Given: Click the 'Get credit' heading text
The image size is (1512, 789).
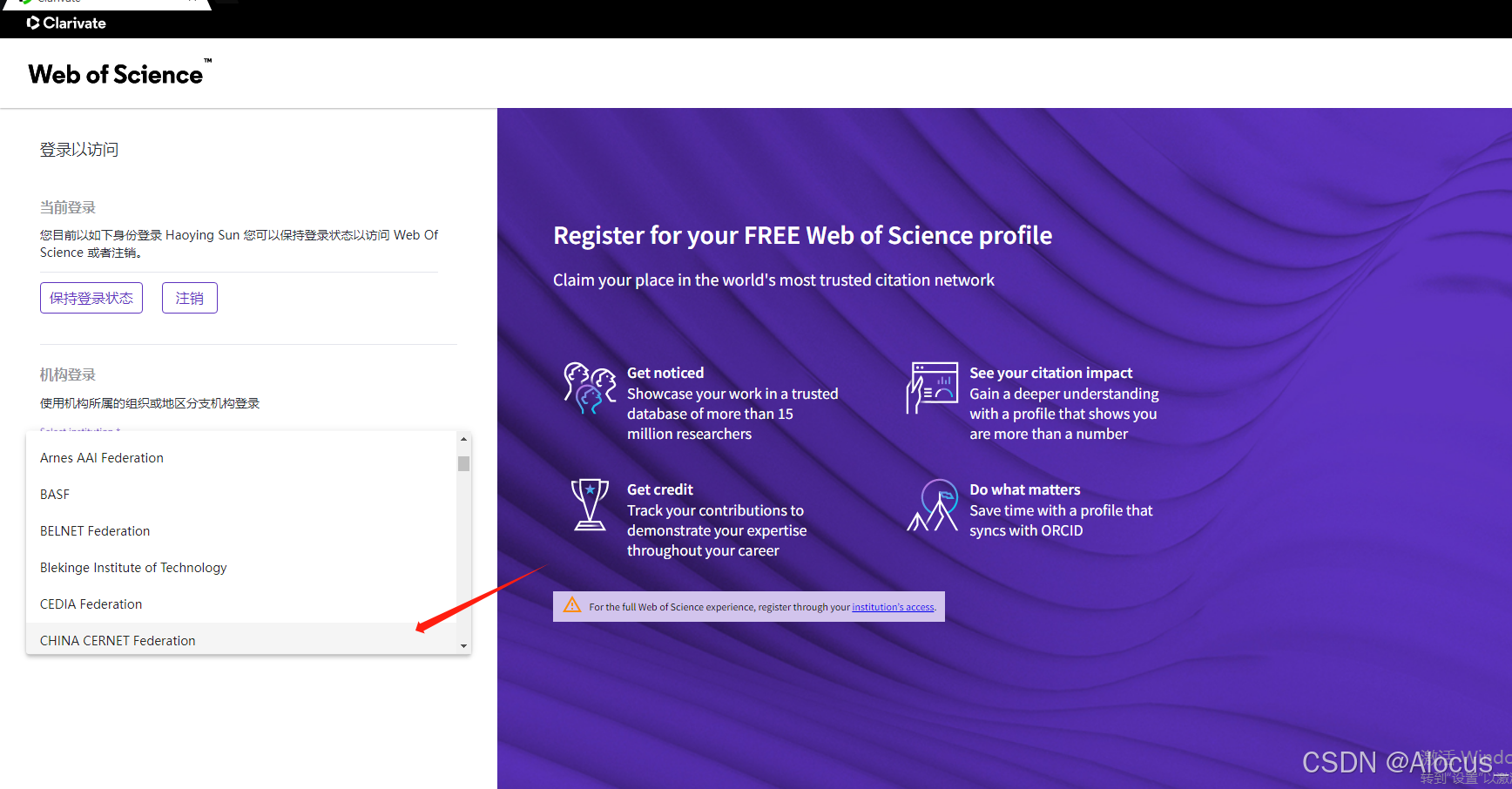Looking at the screenshot, I should tap(660, 489).
